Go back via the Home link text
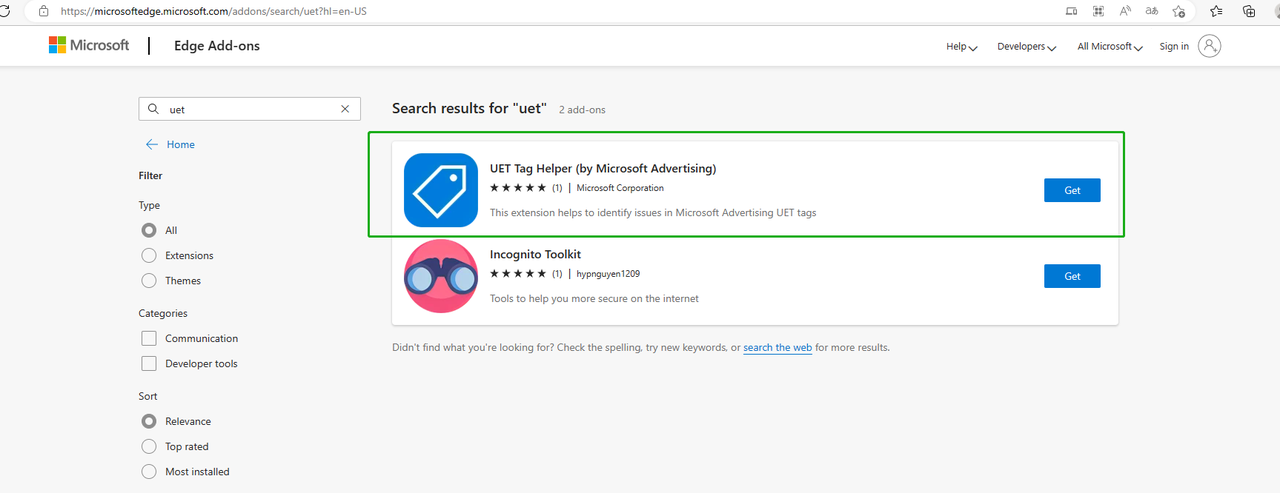1280x493 pixels. tap(181, 144)
